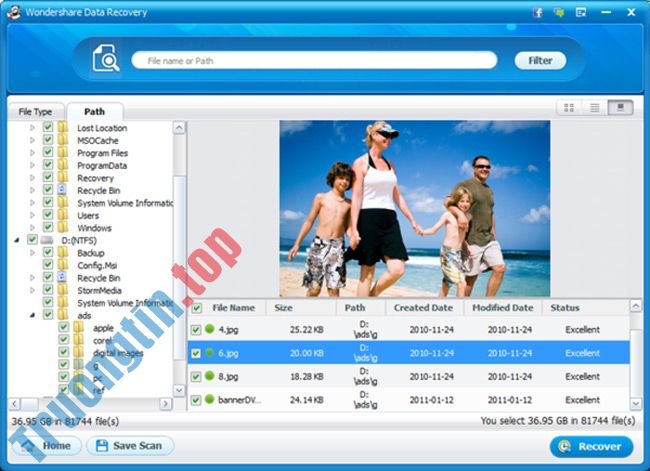Click the file search magnifier icon
The image size is (650, 471).
click(105, 58)
